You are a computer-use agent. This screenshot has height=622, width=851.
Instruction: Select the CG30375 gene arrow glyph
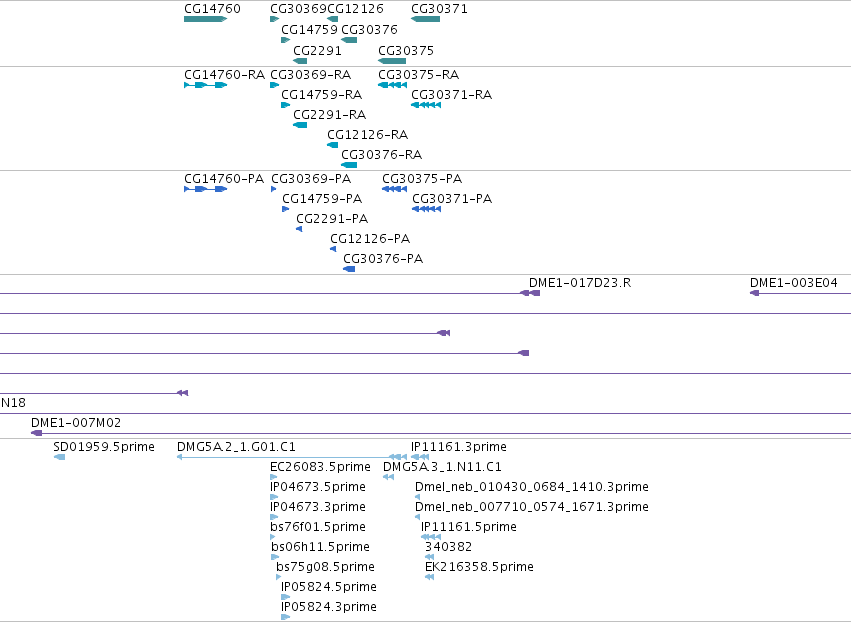click(x=392, y=61)
